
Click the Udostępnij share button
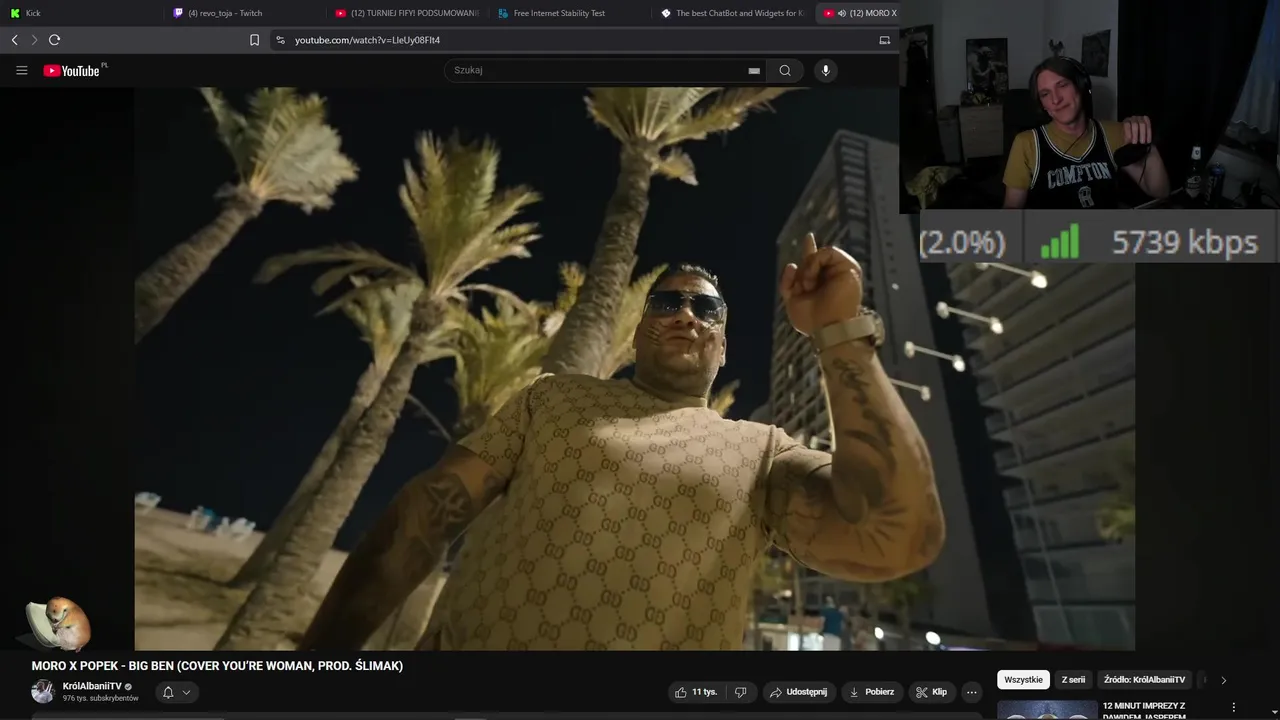tap(798, 692)
